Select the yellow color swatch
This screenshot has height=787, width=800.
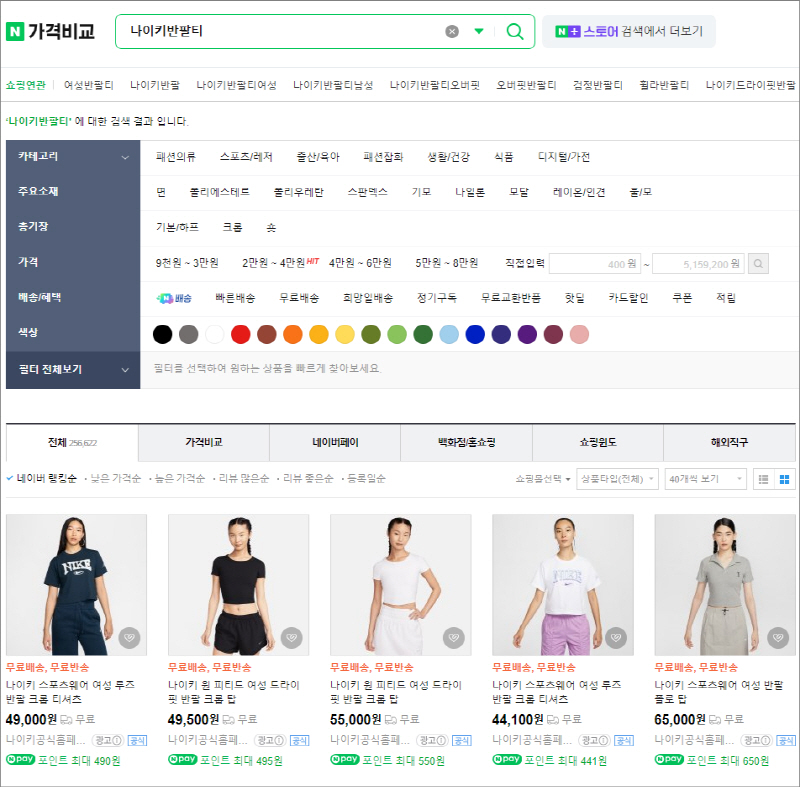345,335
